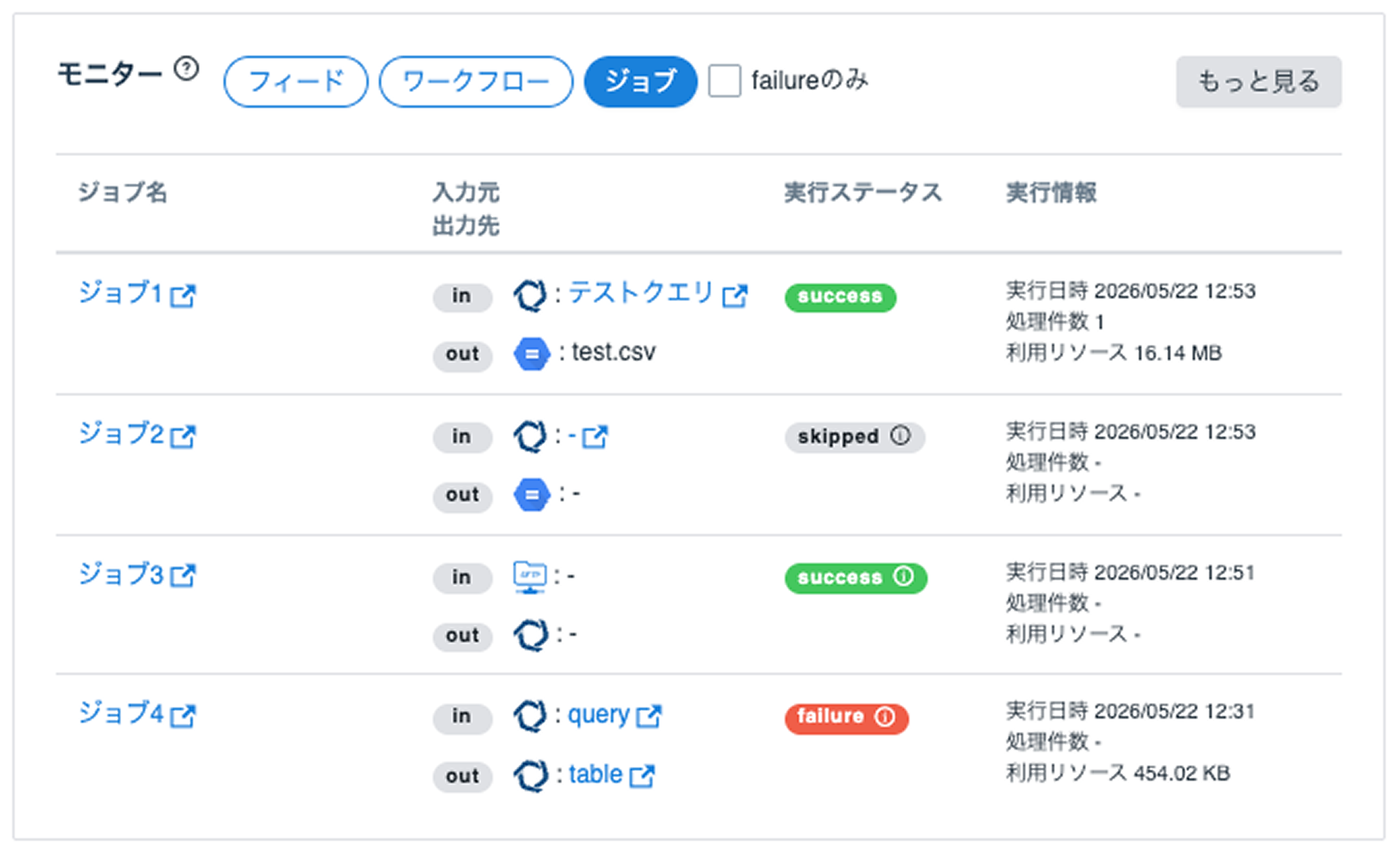
Task: Click the source icon before table link
Action: tap(531, 775)
